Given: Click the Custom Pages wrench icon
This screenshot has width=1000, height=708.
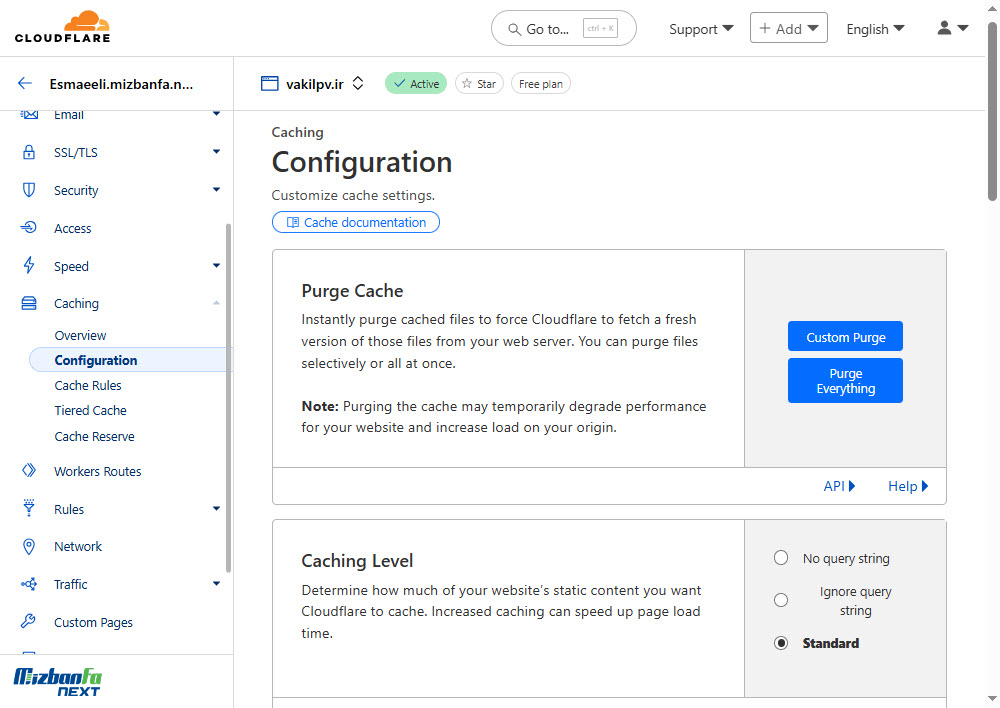Looking at the screenshot, I should click(29, 621).
